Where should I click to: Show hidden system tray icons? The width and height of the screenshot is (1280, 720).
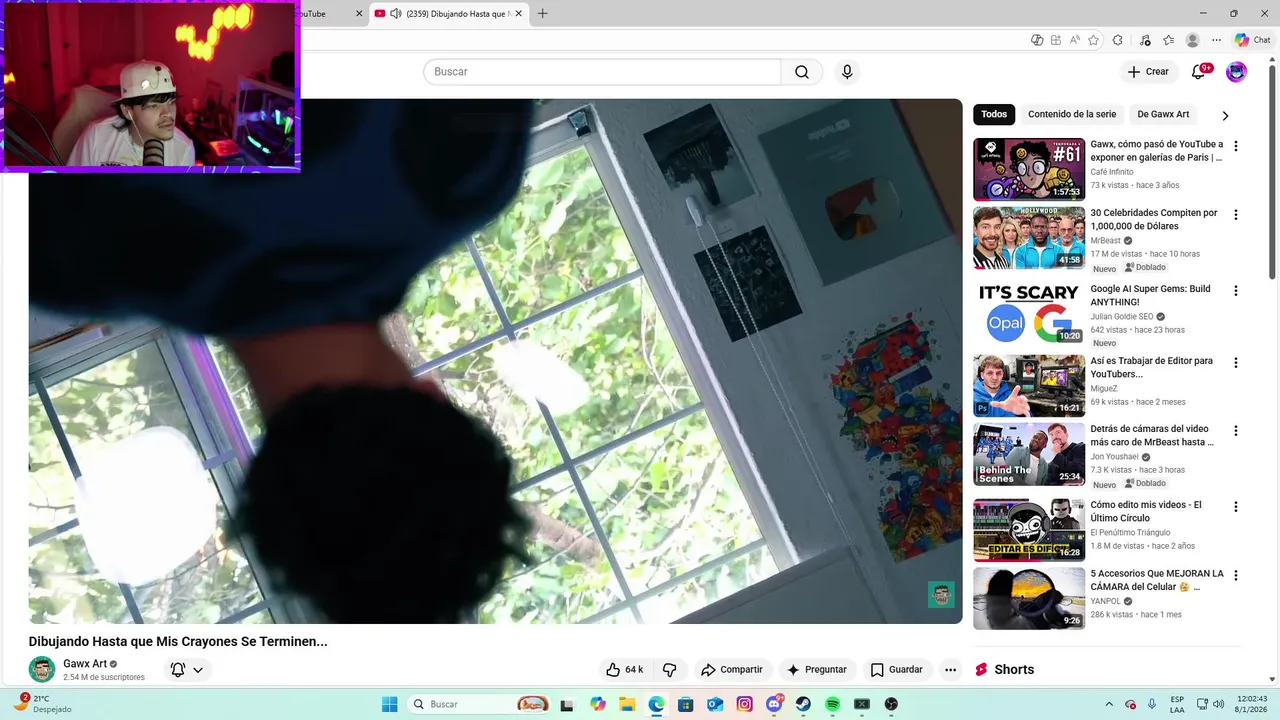click(x=1108, y=704)
